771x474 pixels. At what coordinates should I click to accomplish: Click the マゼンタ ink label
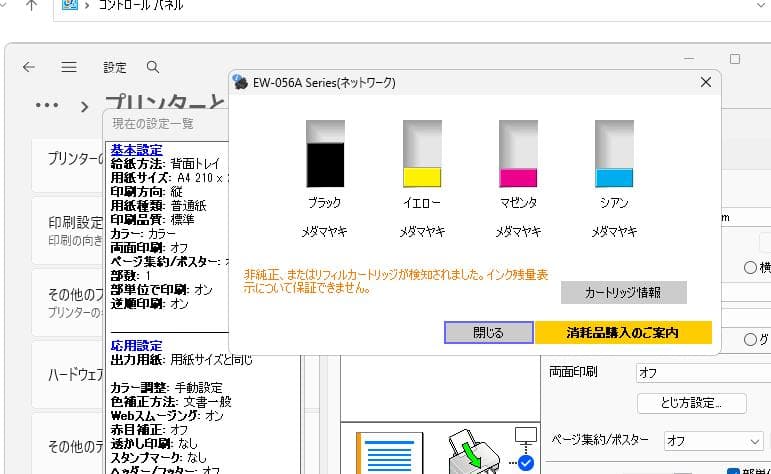518,202
